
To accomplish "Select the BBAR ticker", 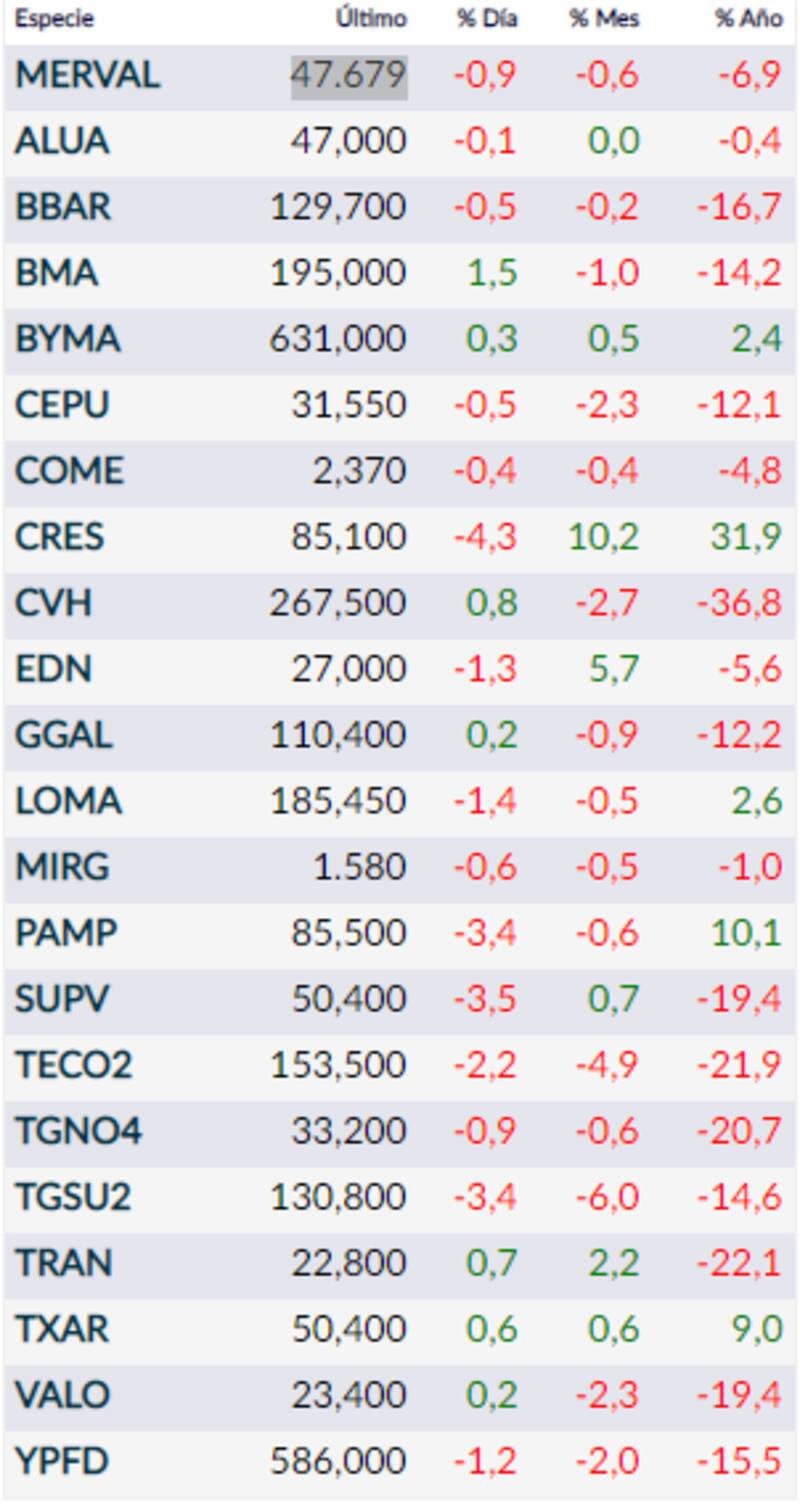I will [x=63, y=208].
